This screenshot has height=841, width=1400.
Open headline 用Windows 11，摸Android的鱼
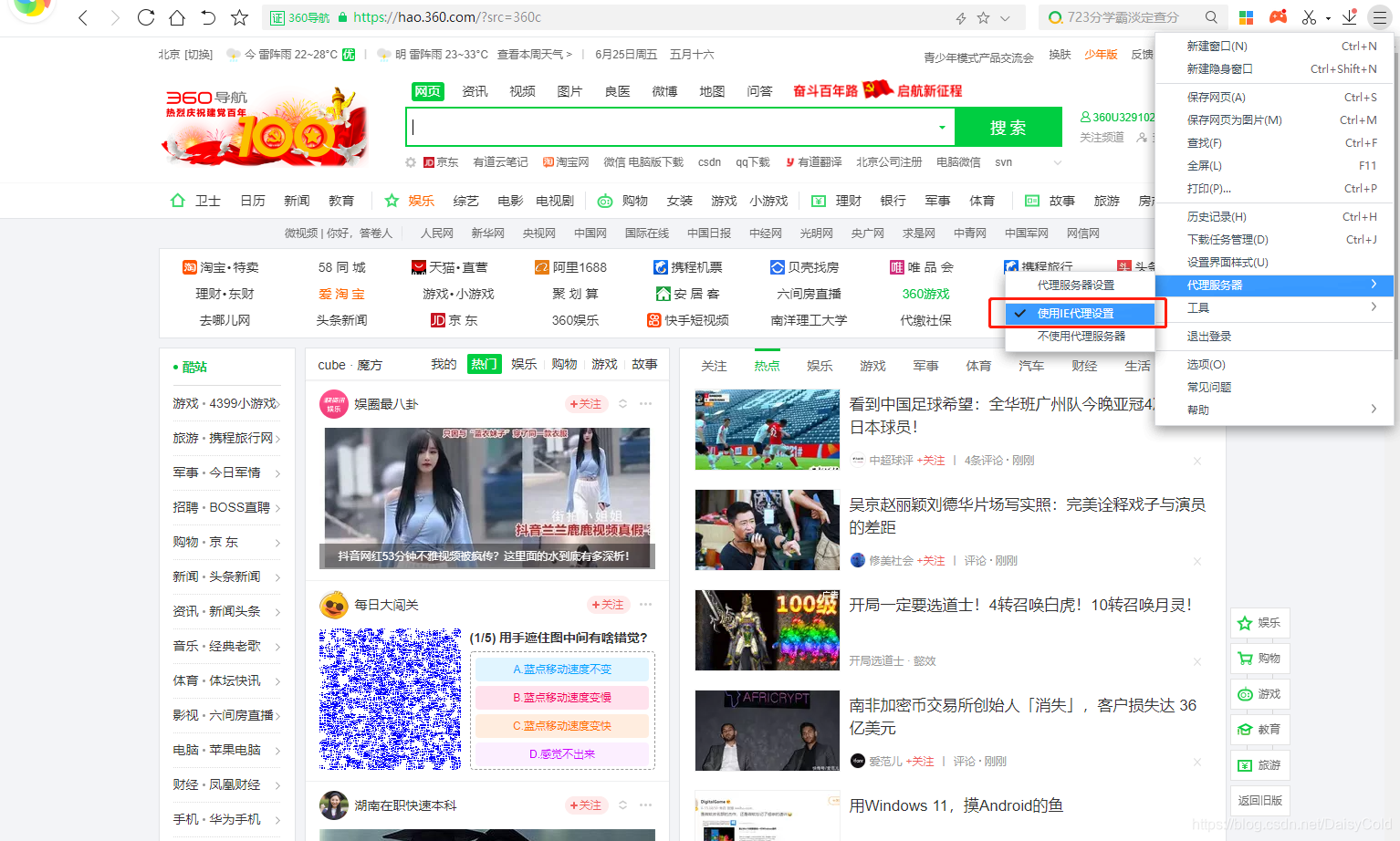tap(956, 805)
